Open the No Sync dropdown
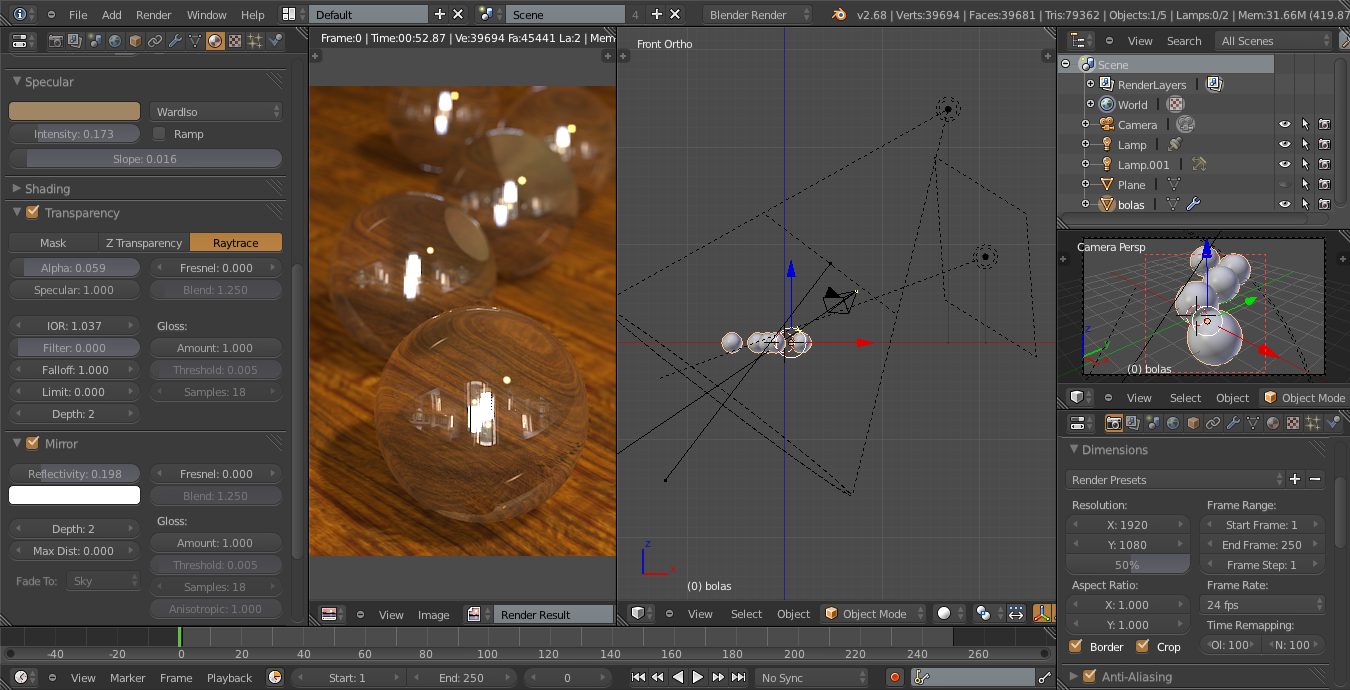 coord(811,678)
